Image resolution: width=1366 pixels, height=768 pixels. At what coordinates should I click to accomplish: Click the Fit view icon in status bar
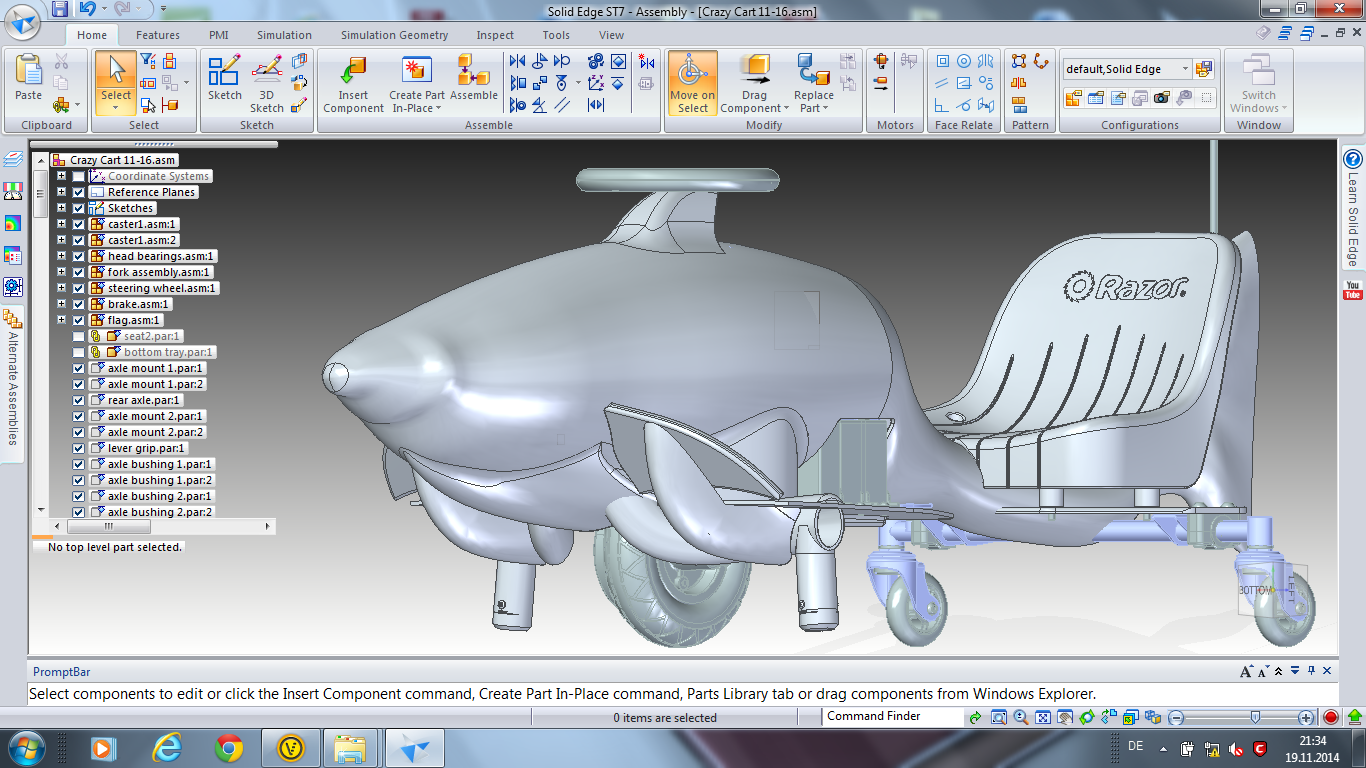(x=1042, y=717)
